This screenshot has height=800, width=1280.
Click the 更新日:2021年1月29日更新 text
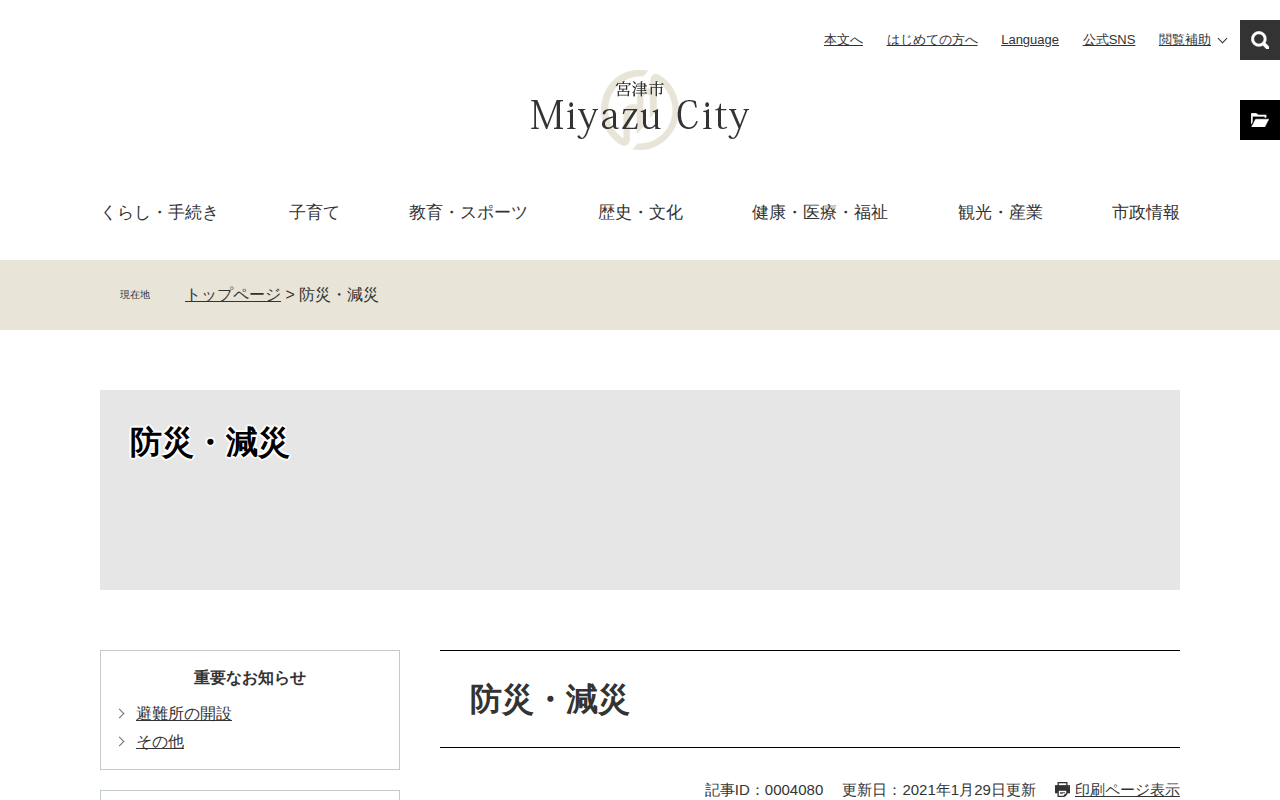pos(939,790)
